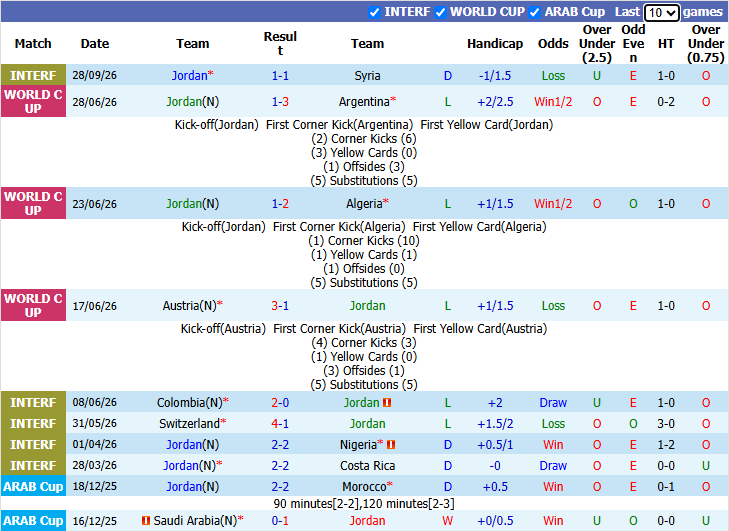Image resolution: width=729 pixels, height=531 pixels.
Task: Click the date 08/06/26
Action: pos(94,403)
